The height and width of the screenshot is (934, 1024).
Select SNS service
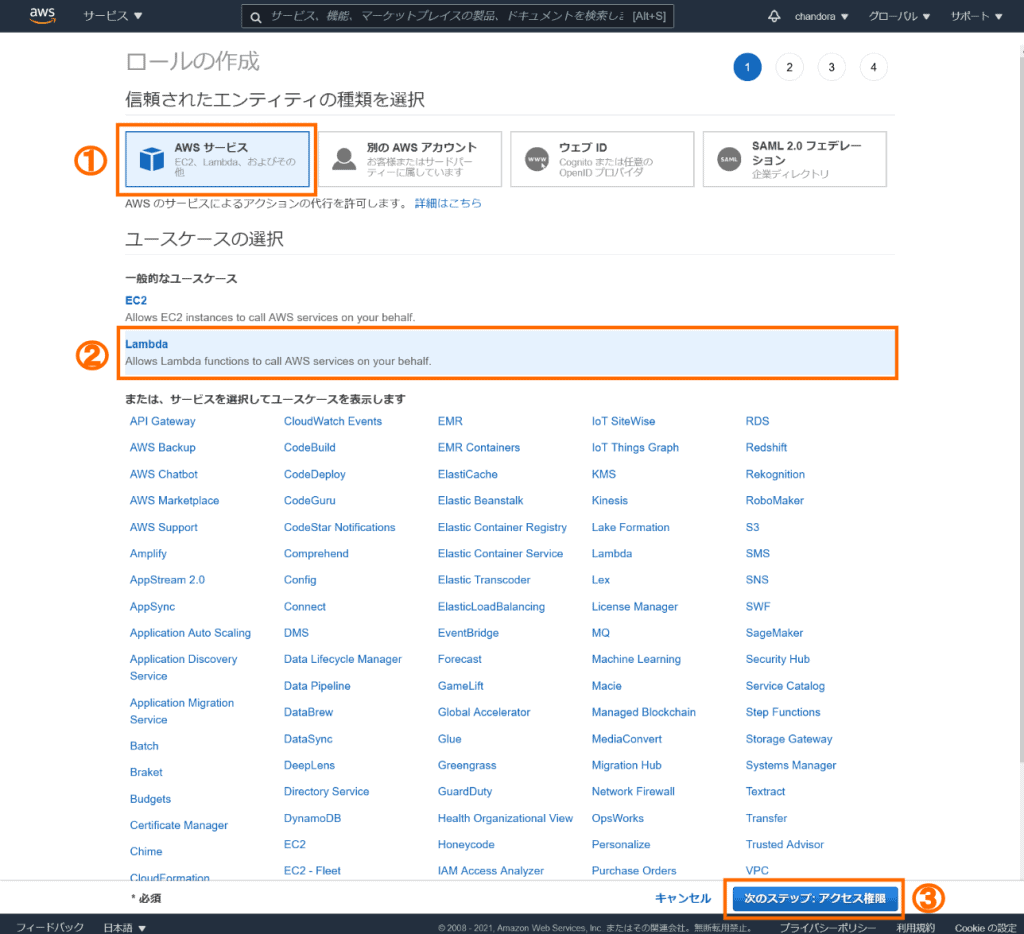click(757, 580)
